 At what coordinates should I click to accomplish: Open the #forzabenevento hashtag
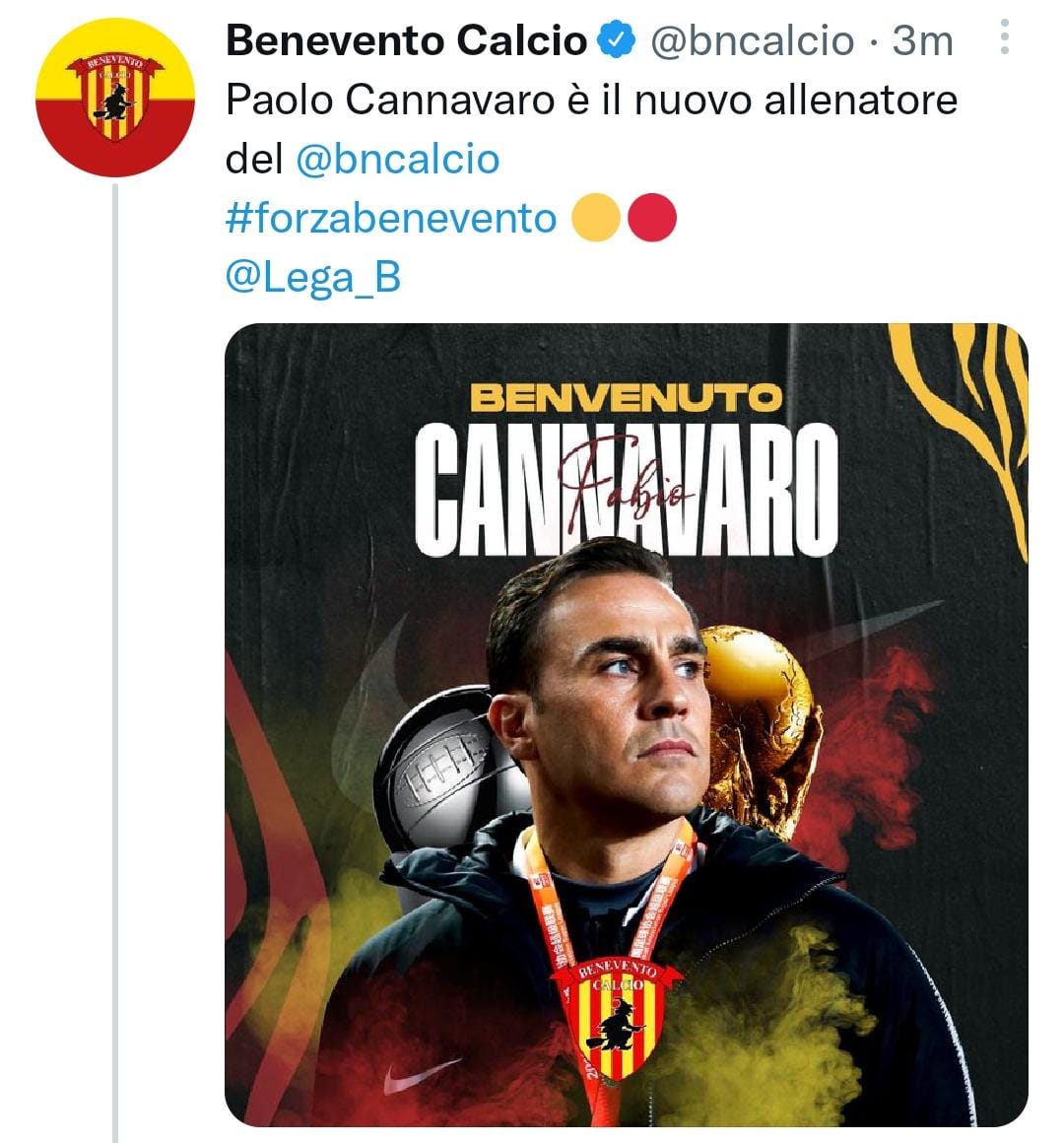pyautogui.click(x=390, y=217)
